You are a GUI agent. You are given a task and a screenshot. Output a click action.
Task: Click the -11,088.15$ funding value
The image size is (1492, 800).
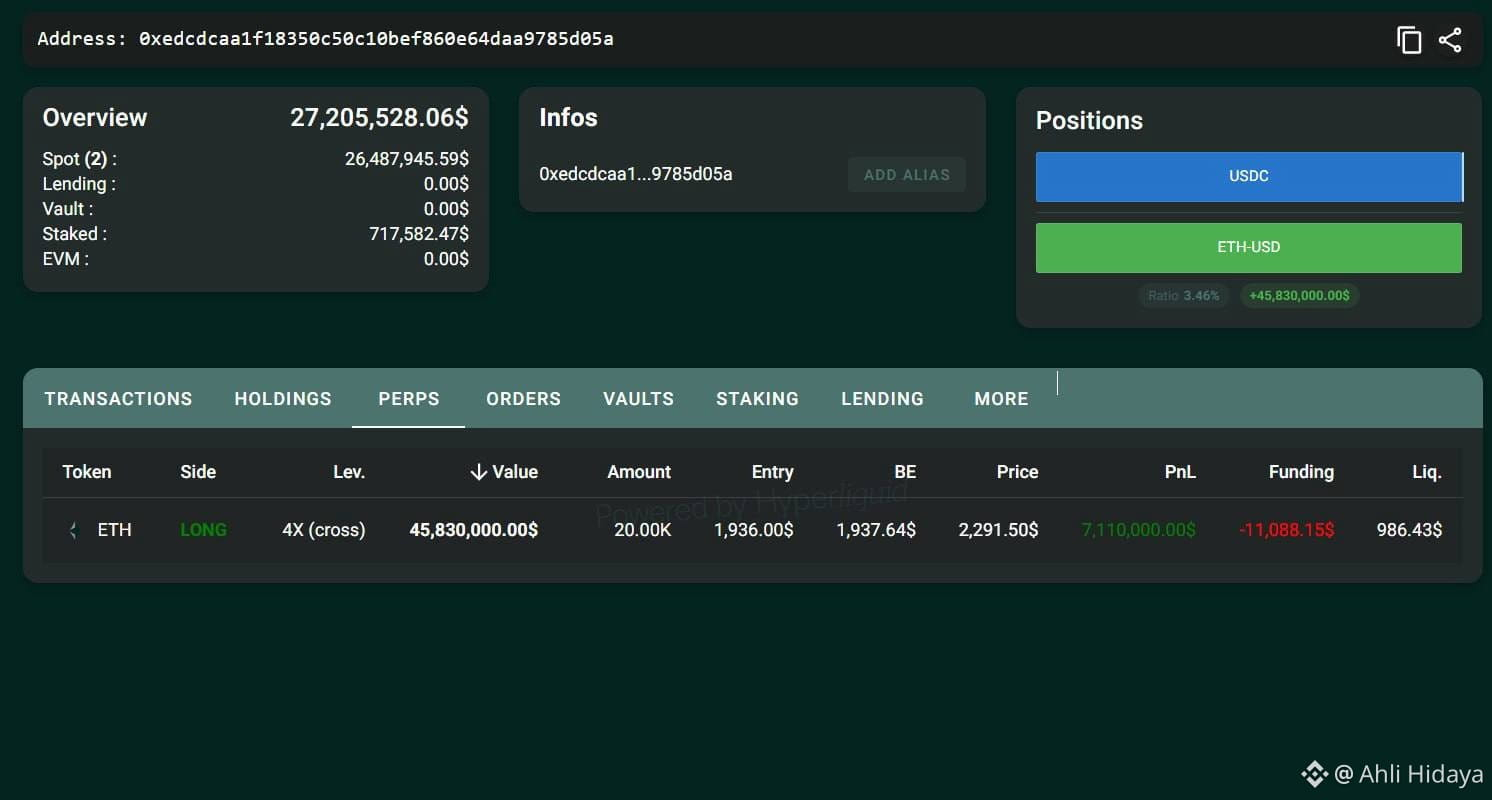[1286, 530]
